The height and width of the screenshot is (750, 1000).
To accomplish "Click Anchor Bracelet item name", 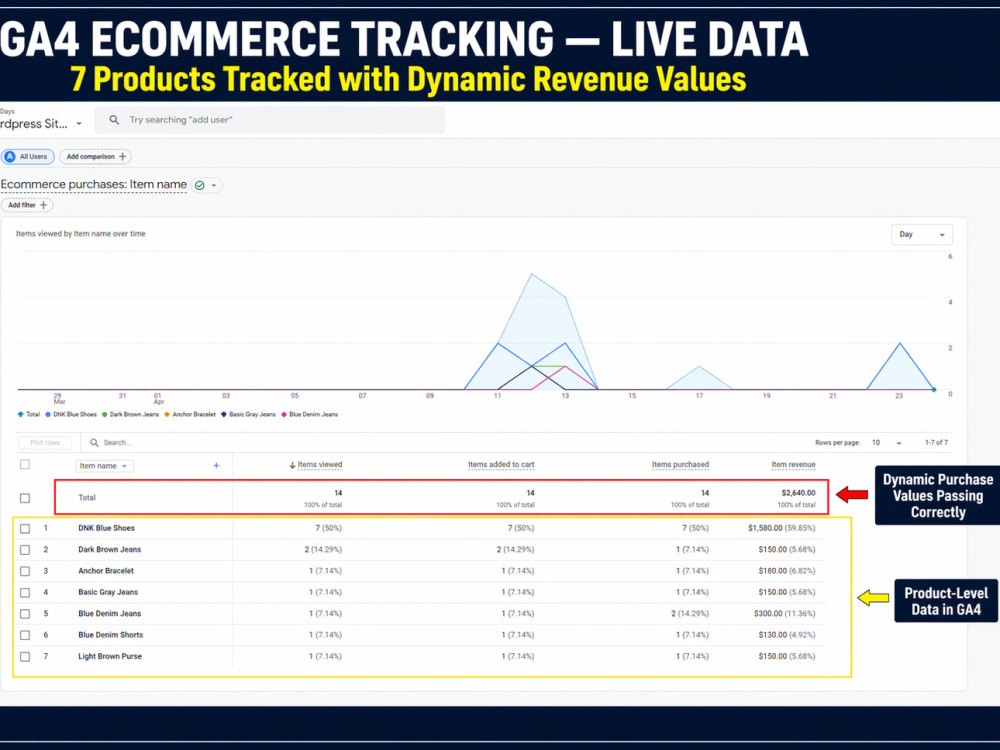I will click(106, 571).
